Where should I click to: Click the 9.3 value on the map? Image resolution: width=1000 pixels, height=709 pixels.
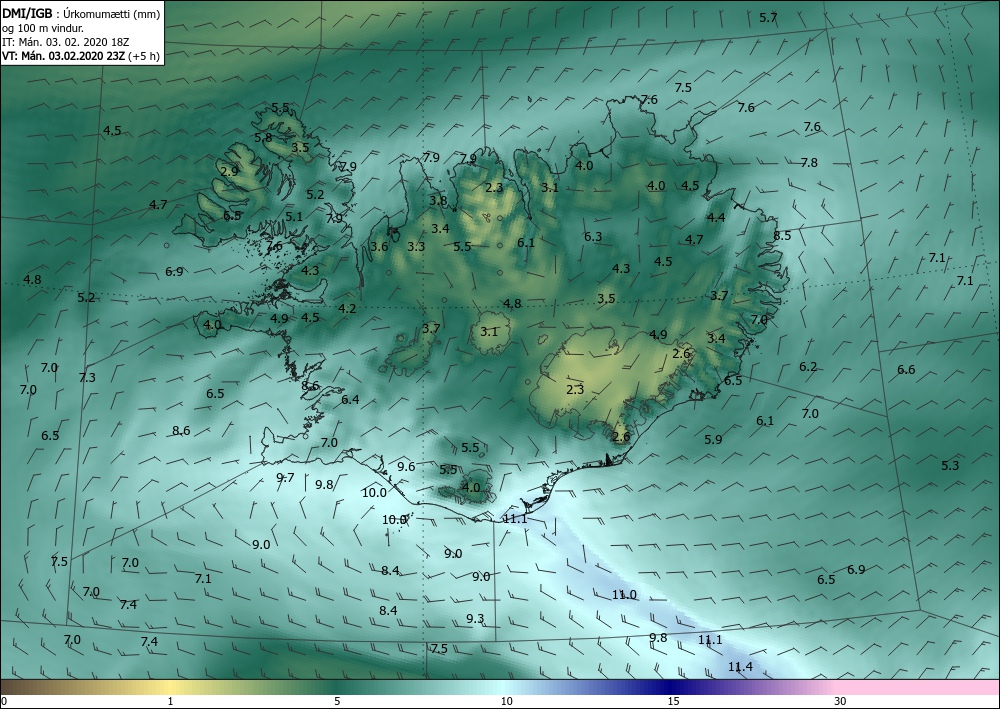pyautogui.click(x=475, y=619)
